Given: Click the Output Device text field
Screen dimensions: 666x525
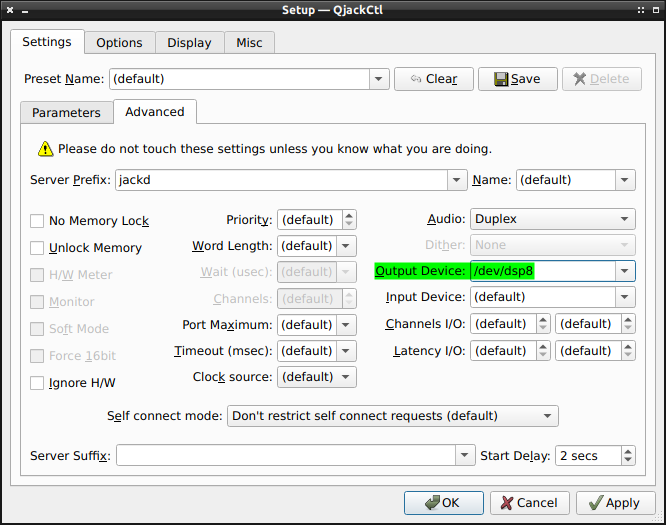Looking at the screenshot, I should tap(540, 271).
